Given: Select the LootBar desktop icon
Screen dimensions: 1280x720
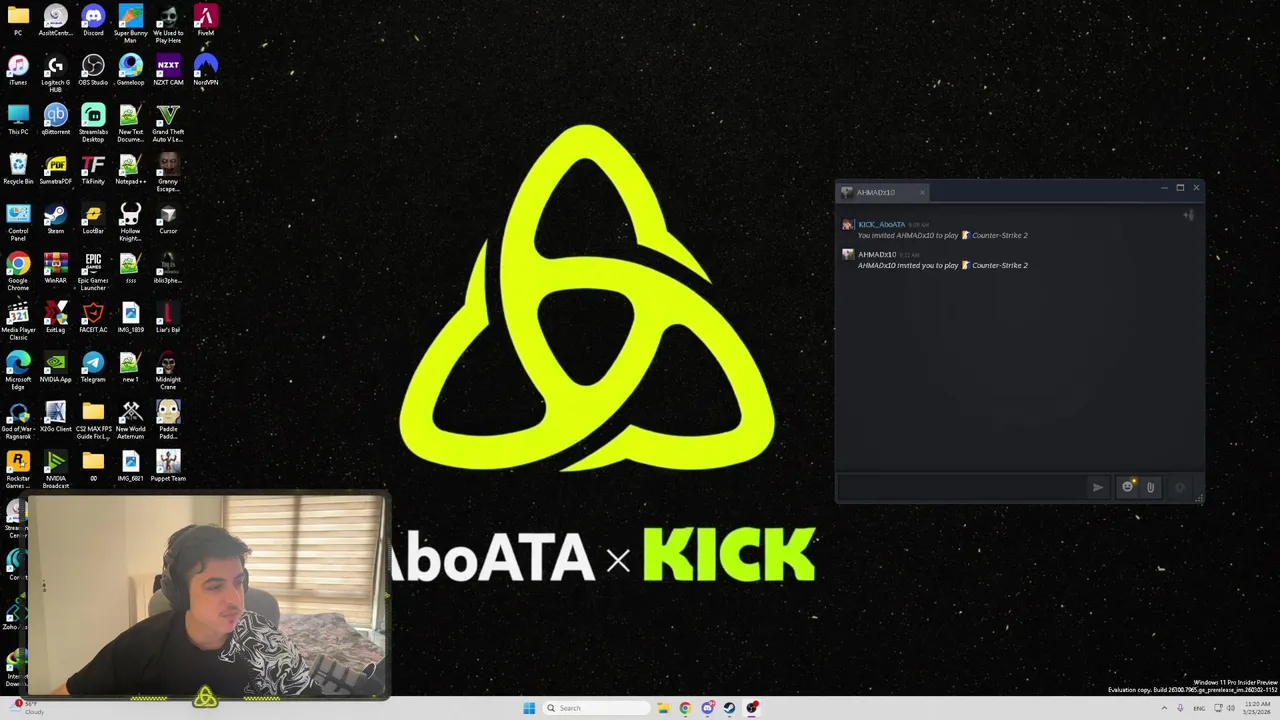Looking at the screenshot, I should (93, 219).
